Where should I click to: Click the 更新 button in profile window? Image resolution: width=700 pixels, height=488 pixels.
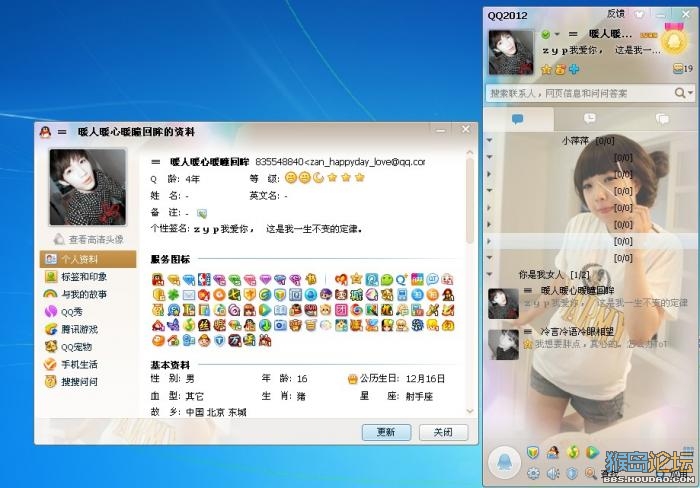(x=386, y=432)
